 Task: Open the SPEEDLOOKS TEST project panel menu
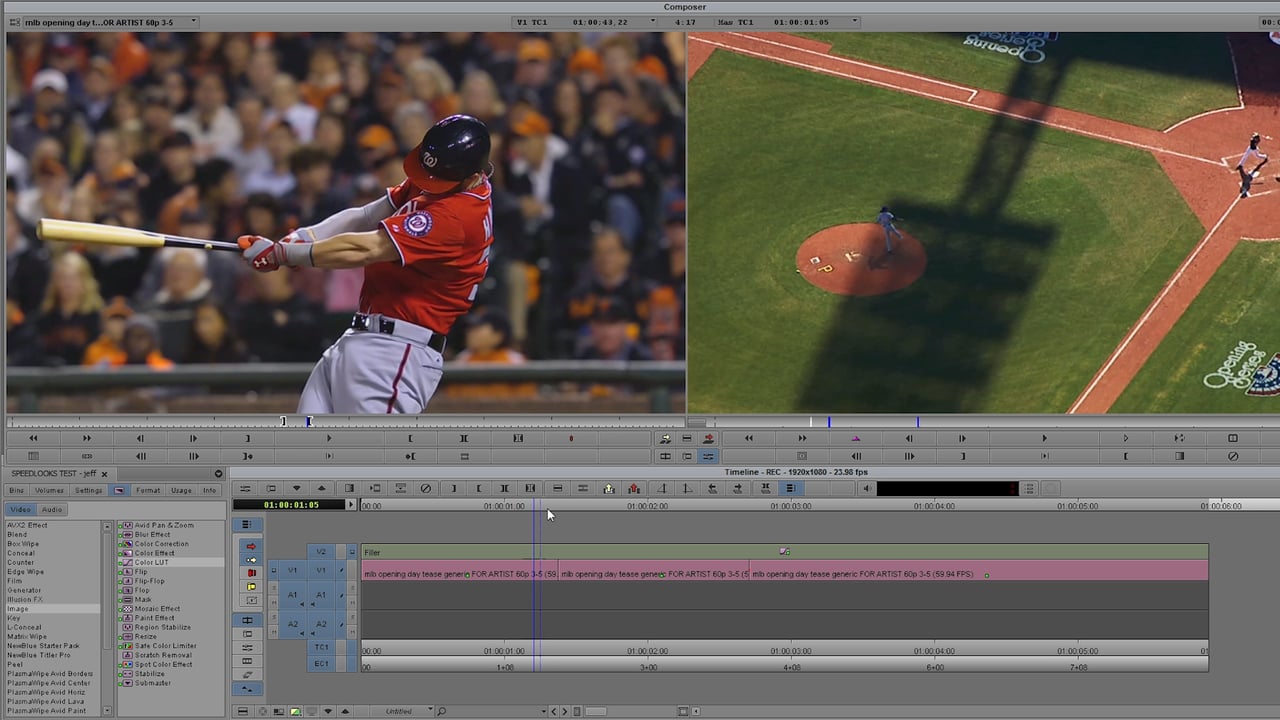[x=218, y=474]
